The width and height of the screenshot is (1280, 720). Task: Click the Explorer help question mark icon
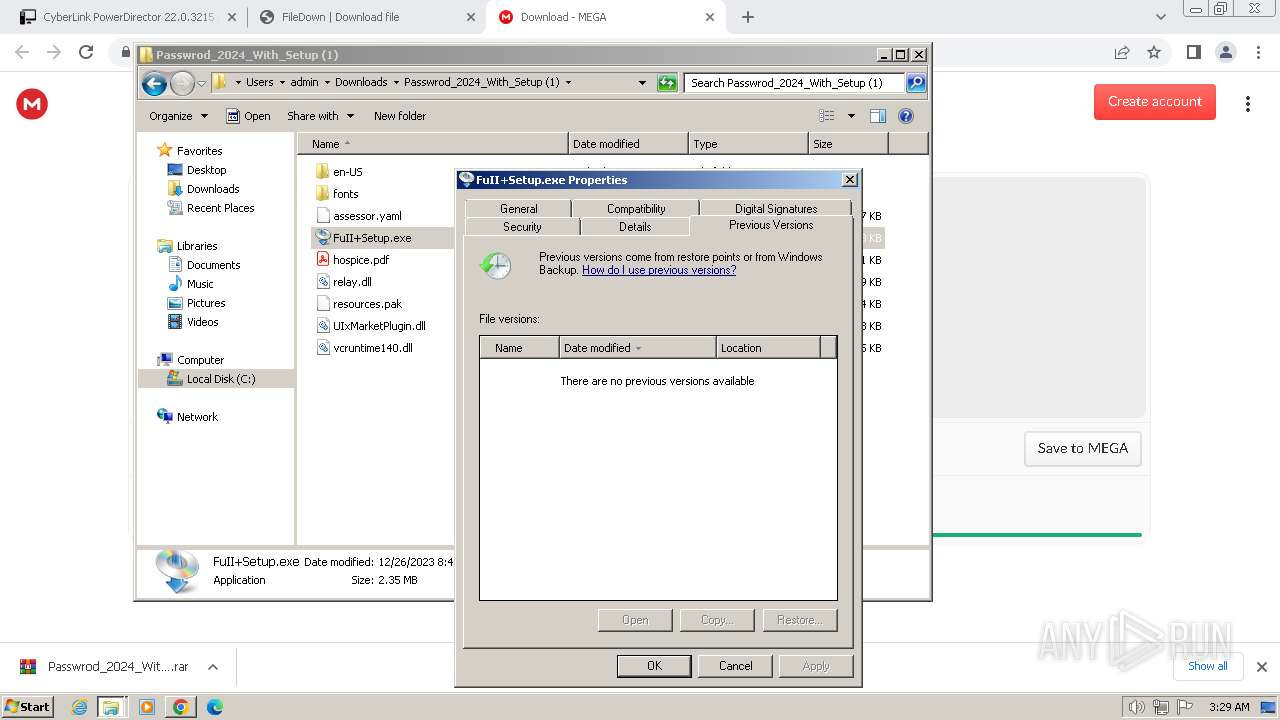coord(906,116)
